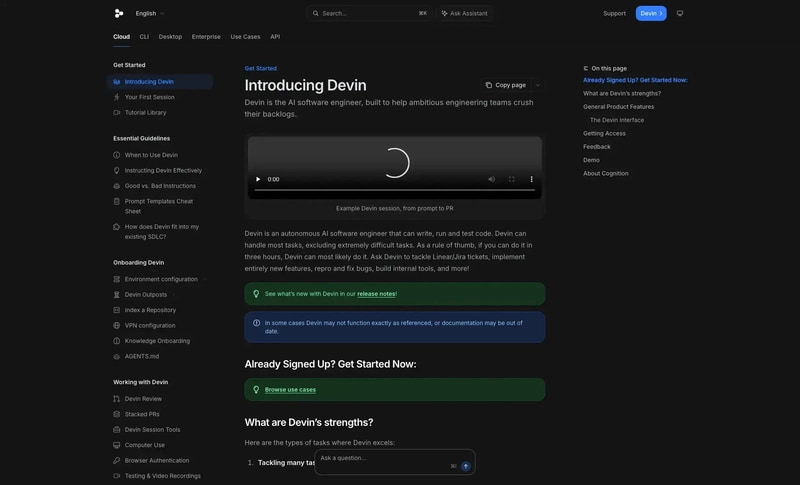
Task: Click the Computer Use monitor icon
Action: 117,445
